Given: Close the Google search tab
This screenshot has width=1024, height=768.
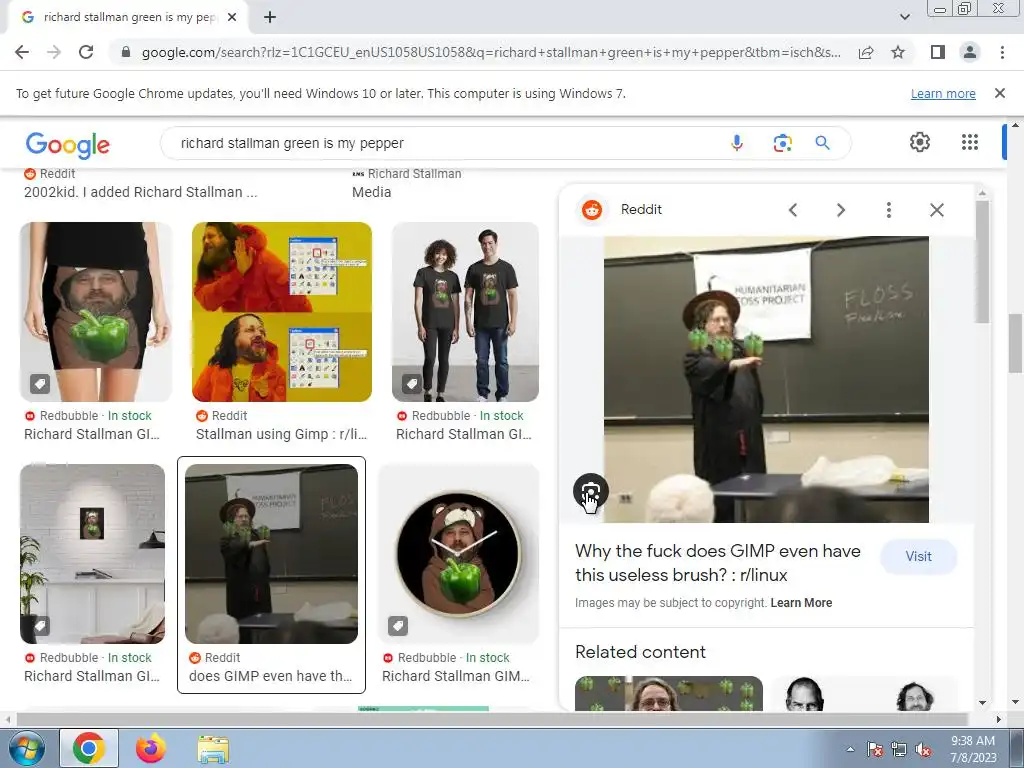Looking at the screenshot, I should click(x=232, y=18).
